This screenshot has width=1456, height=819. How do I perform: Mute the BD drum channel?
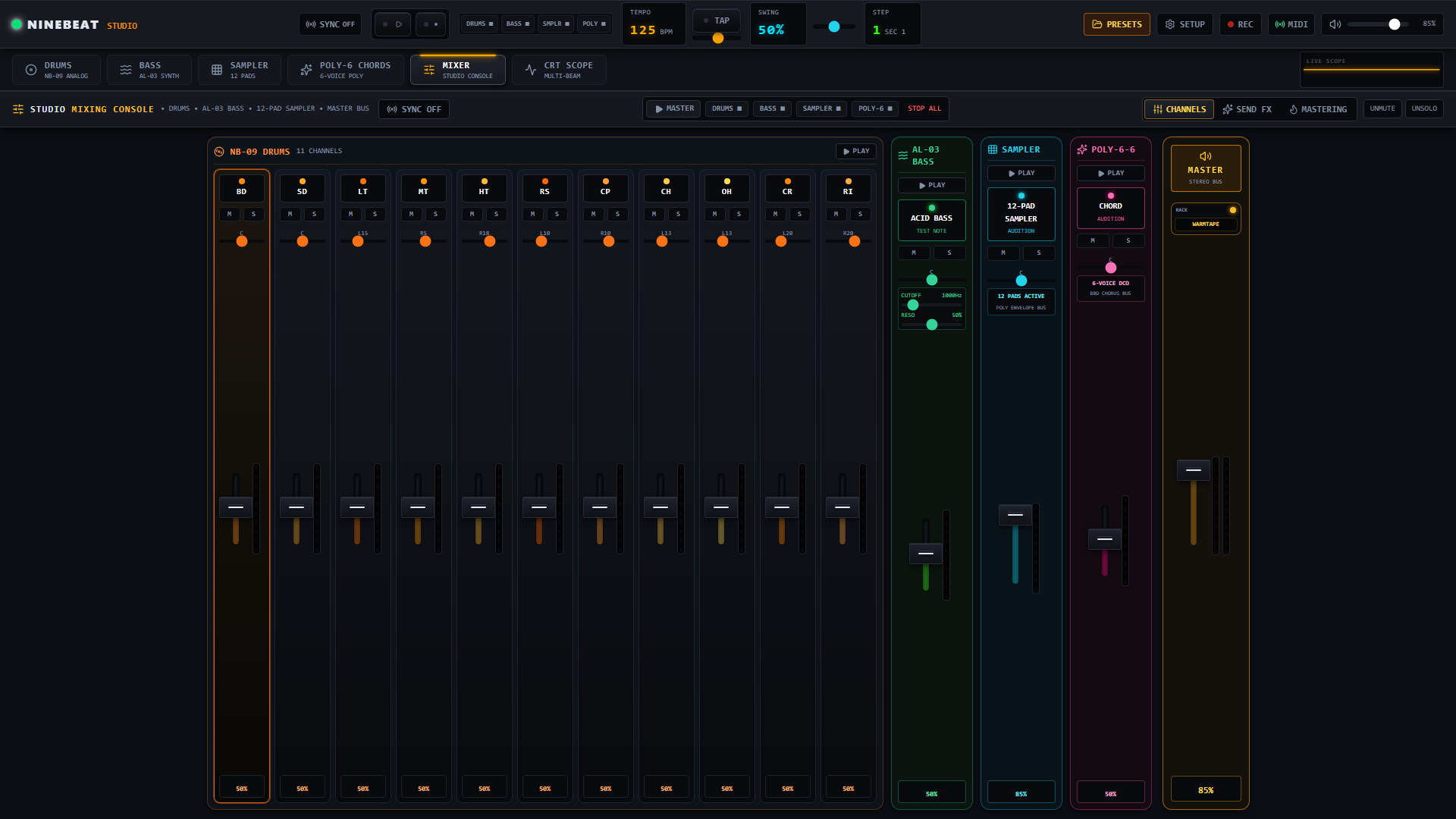pyautogui.click(x=230, y=214)
